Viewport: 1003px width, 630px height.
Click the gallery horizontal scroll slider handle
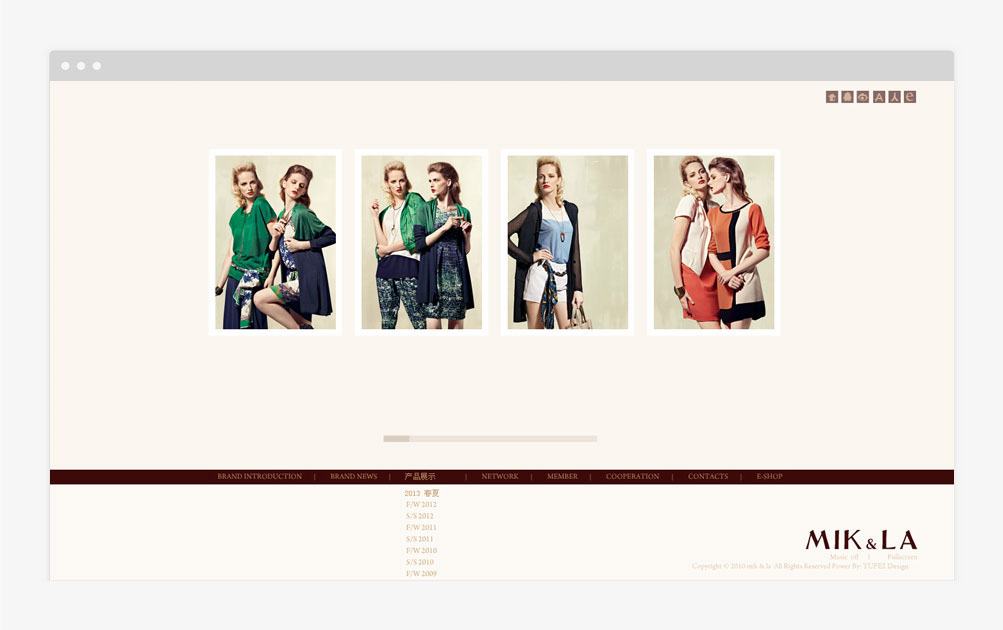tap(396, 438)
